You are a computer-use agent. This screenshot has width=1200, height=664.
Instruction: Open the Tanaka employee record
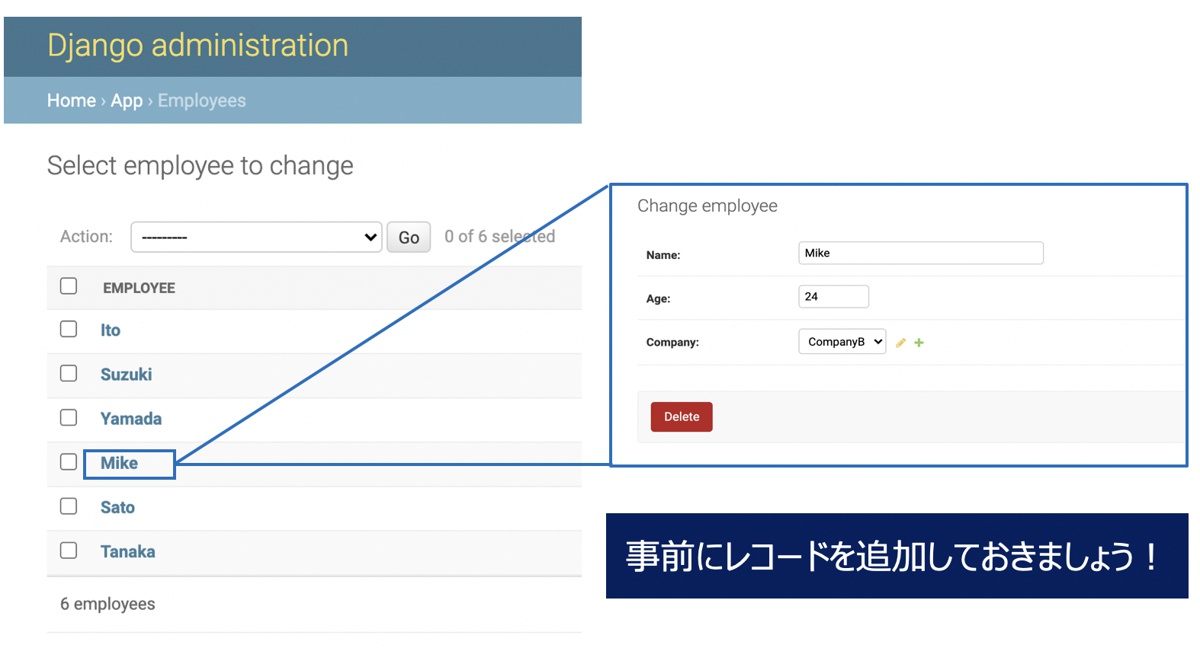click(x=128, y=551)
